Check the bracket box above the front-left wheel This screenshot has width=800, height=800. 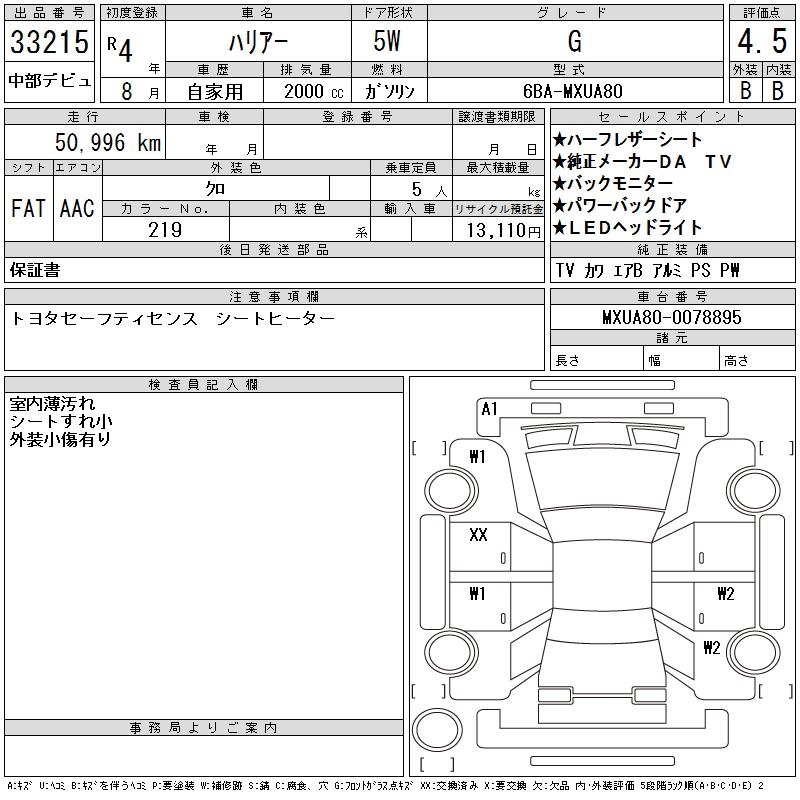(x=430, y=447)
